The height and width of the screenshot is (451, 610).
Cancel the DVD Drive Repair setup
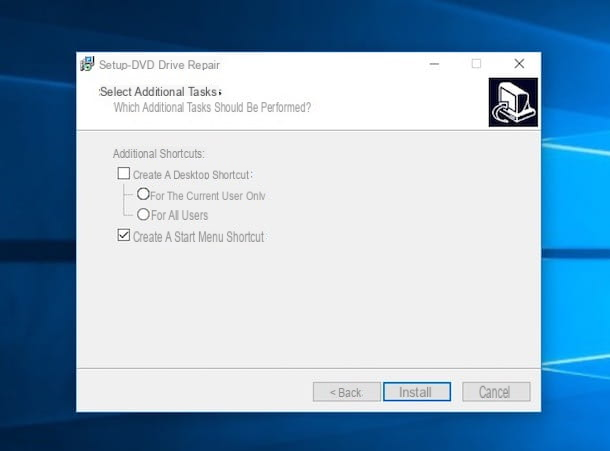click(496, 392)
